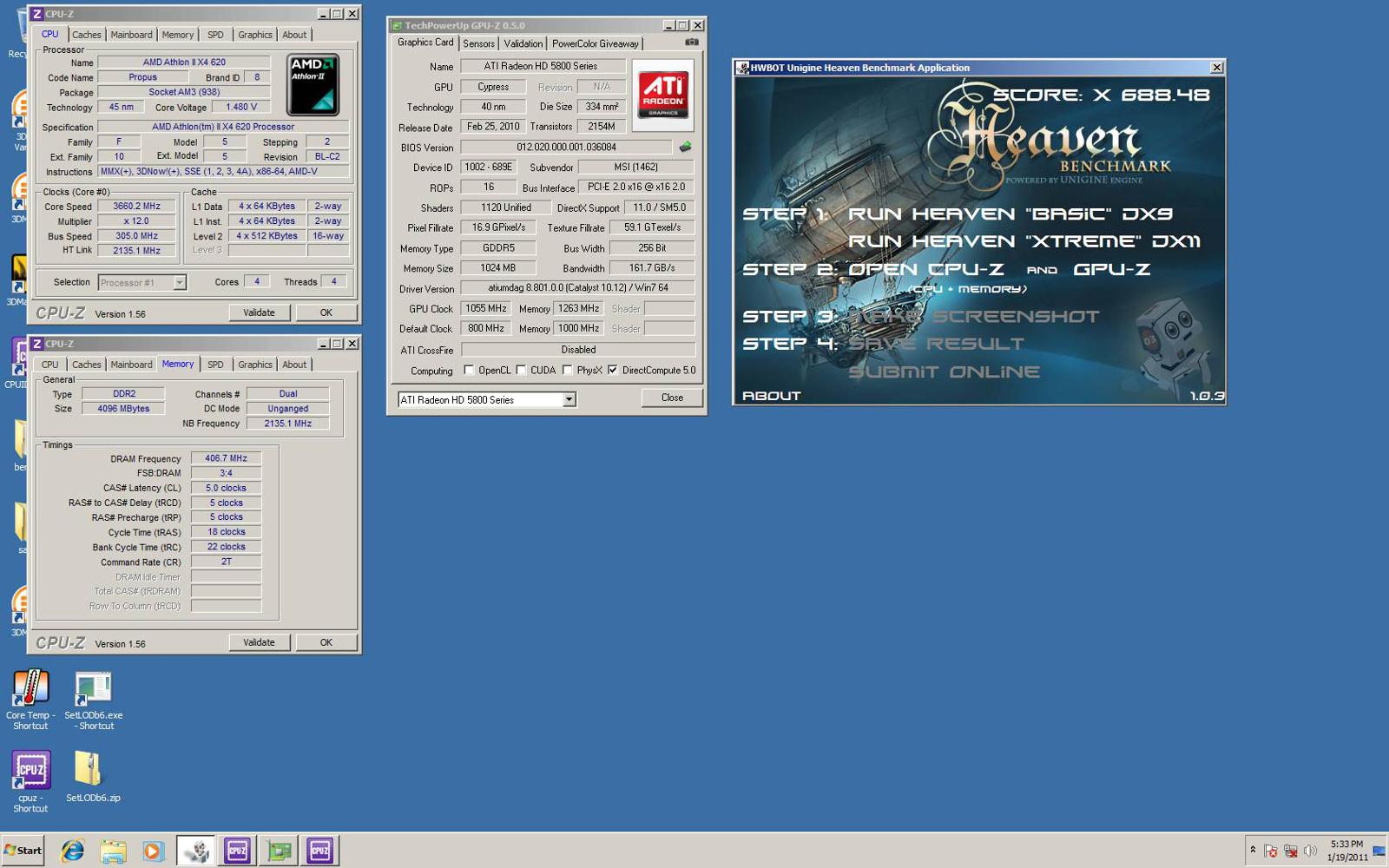Click the Heaven Benchmark window title icon
Viewport: 1389px width, 868px height.
pyautogui.click(x=742, y=68)
